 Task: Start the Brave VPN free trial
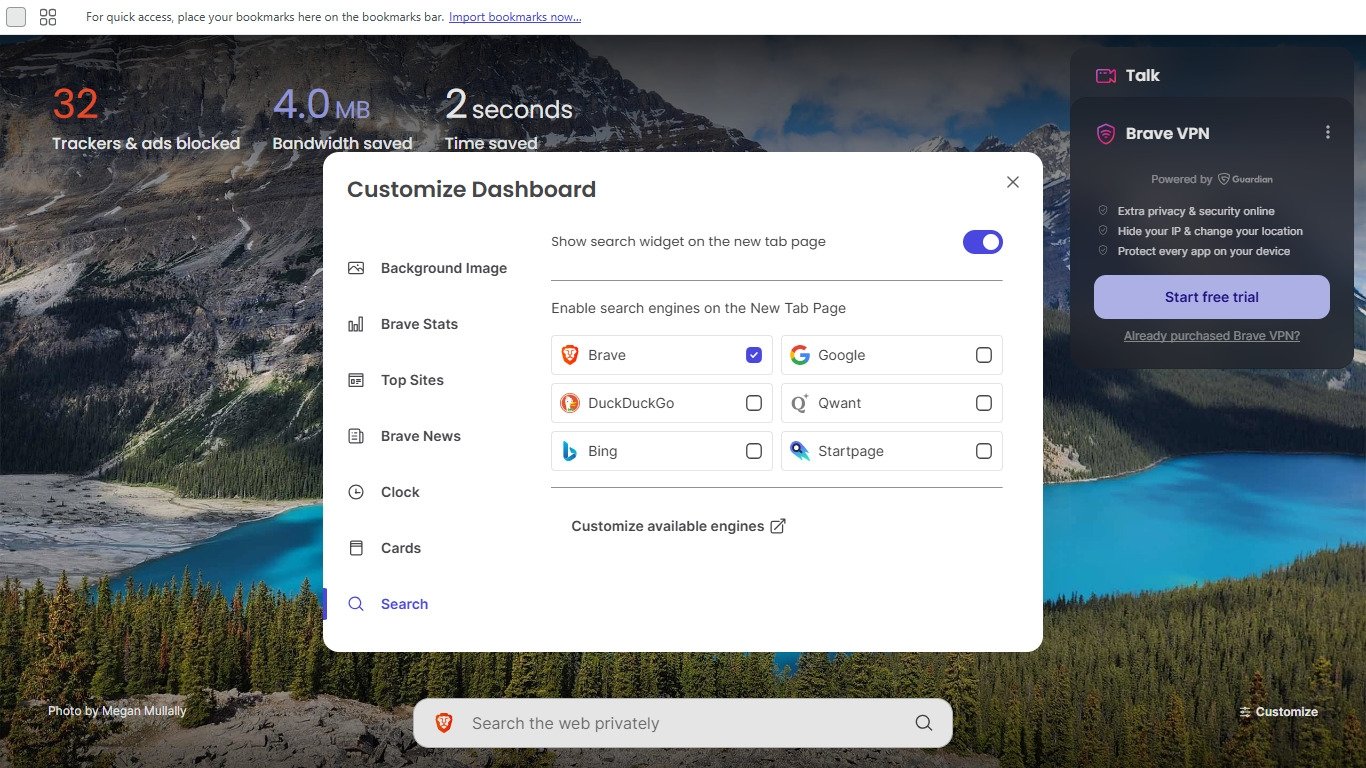(1212, 297)
